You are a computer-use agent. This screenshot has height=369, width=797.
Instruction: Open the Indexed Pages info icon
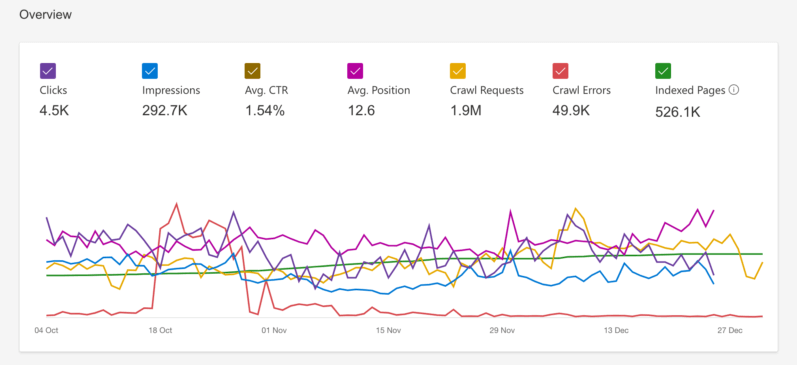pos(733,90)
